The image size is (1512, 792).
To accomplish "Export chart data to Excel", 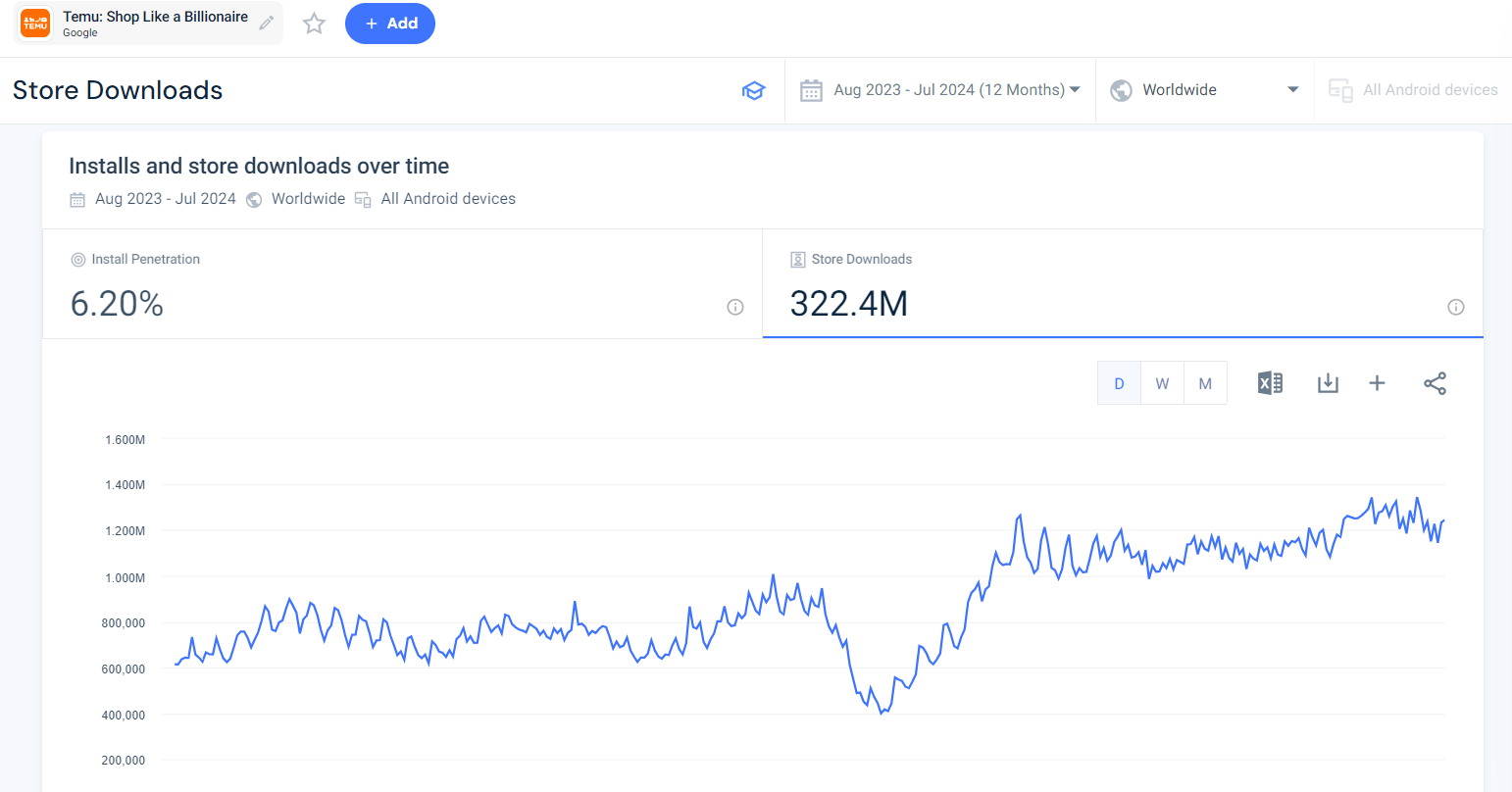I will 1269,382.
